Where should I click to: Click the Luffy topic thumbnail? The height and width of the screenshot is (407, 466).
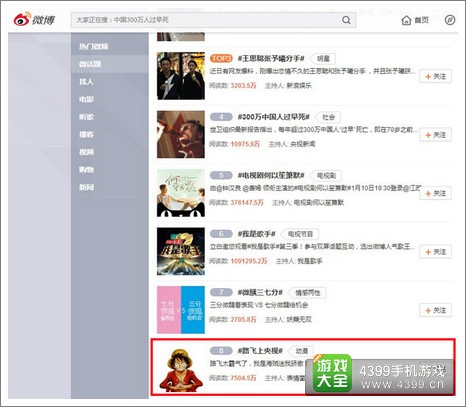click(x=181, y=369)
